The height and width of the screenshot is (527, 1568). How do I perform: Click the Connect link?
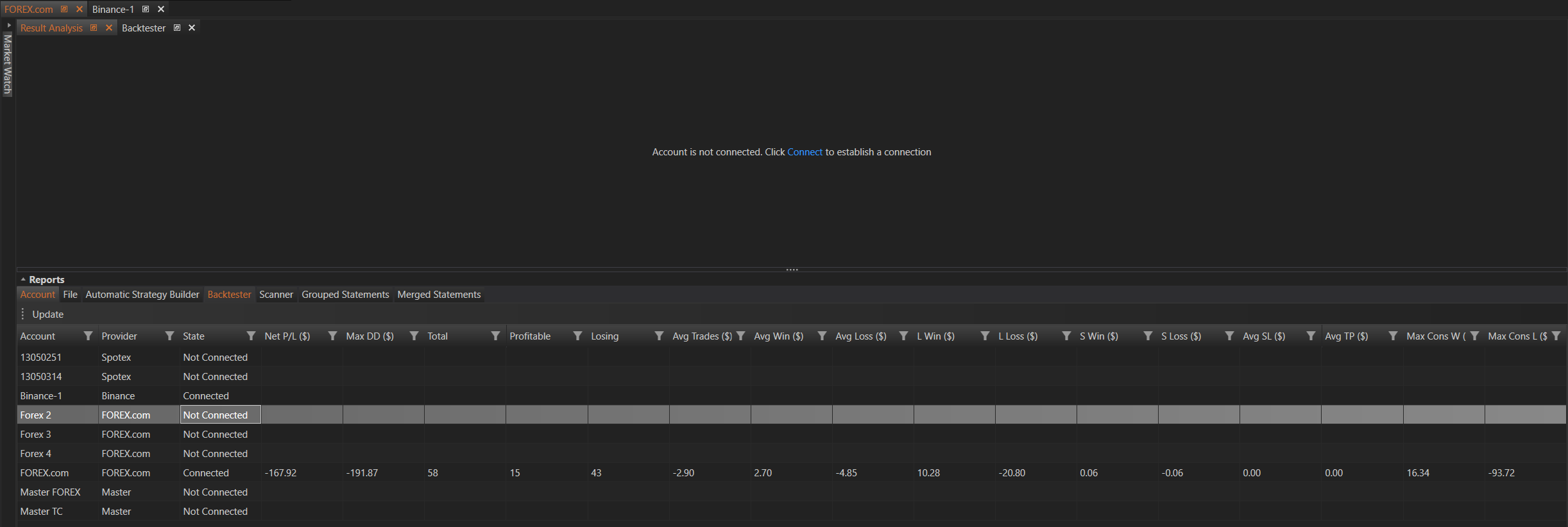(805, 152)
